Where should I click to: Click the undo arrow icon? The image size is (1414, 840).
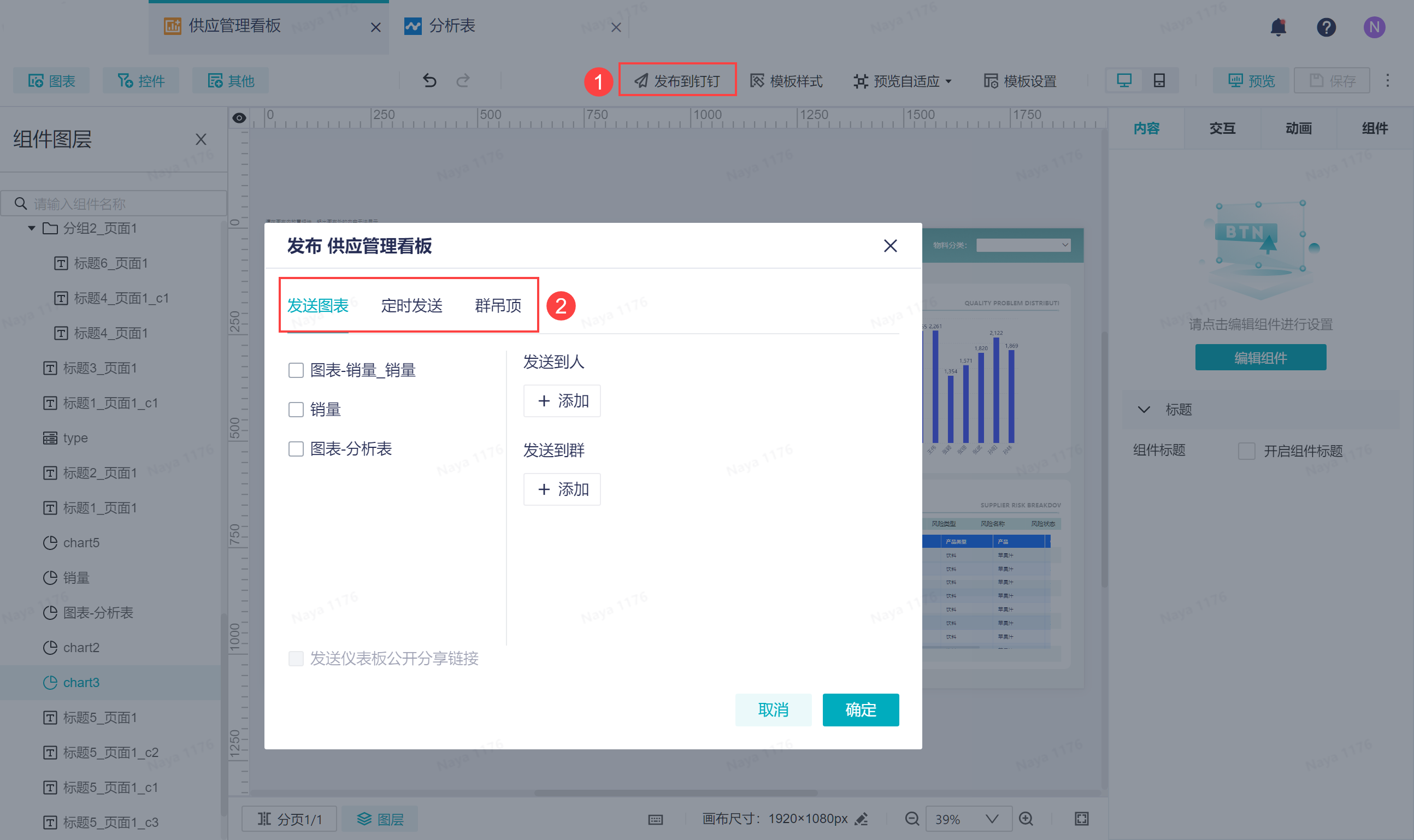click(x=429, y=80)
